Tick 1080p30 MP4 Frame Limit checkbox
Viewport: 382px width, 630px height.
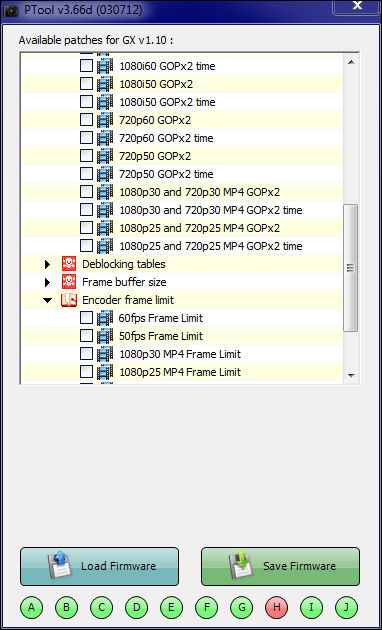coord(86,354)
